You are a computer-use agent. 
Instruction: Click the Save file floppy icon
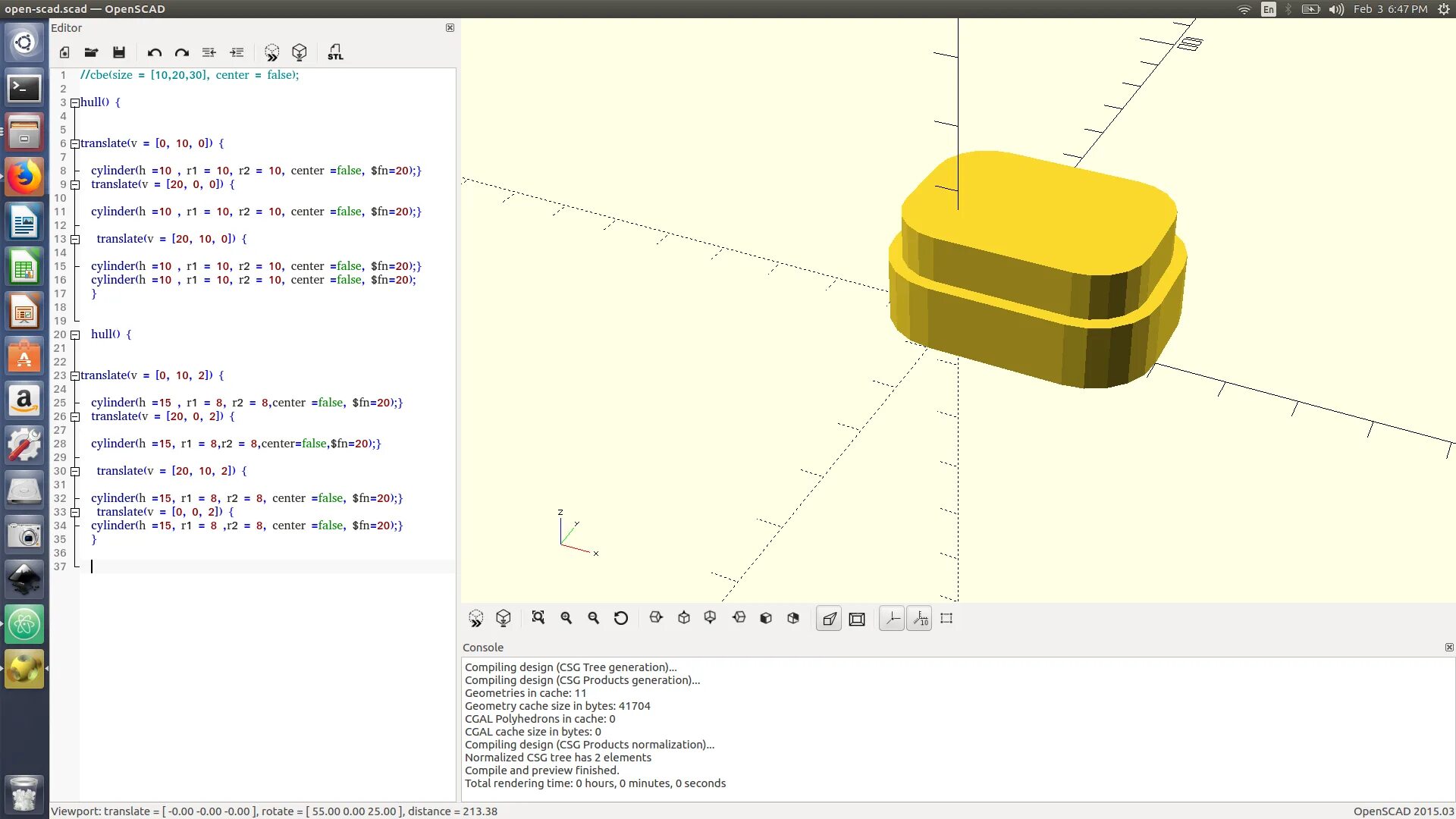tap(119, 52)
